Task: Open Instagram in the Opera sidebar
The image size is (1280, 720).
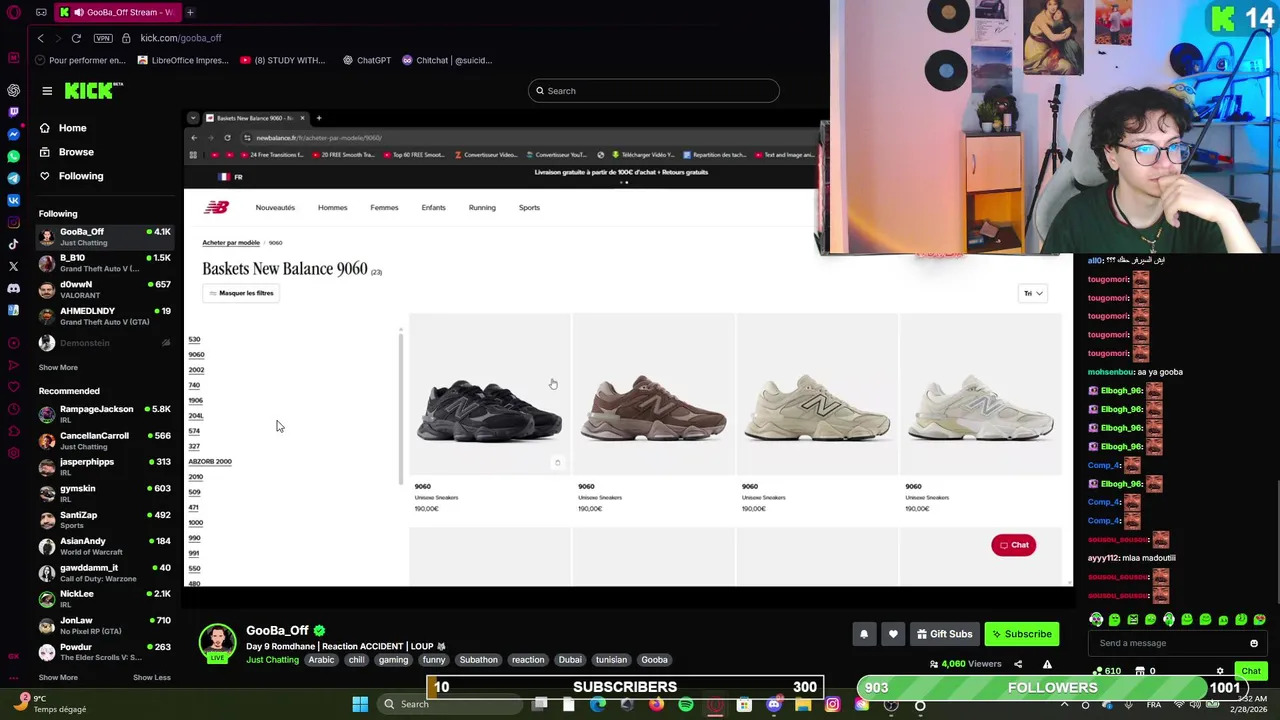Action: pos(13,222)
